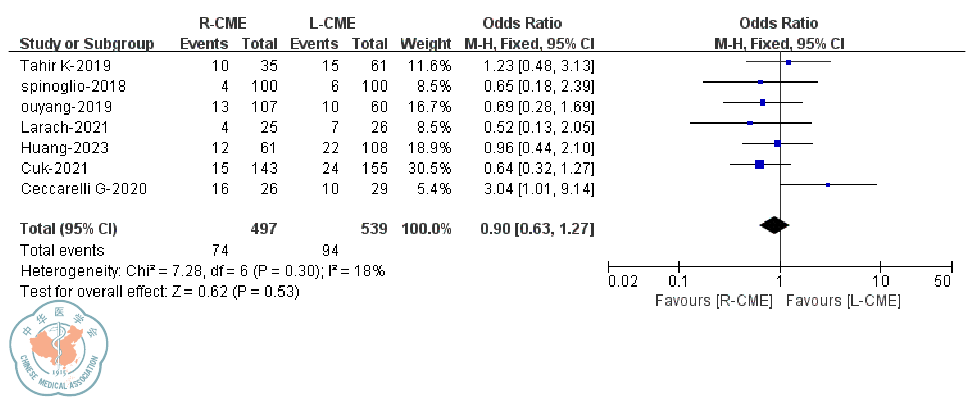Image resolution: width=977 pixels, height=406 pixels.
Task: Click the Larach-2021 blue square marker
Action: coord(750,123)
